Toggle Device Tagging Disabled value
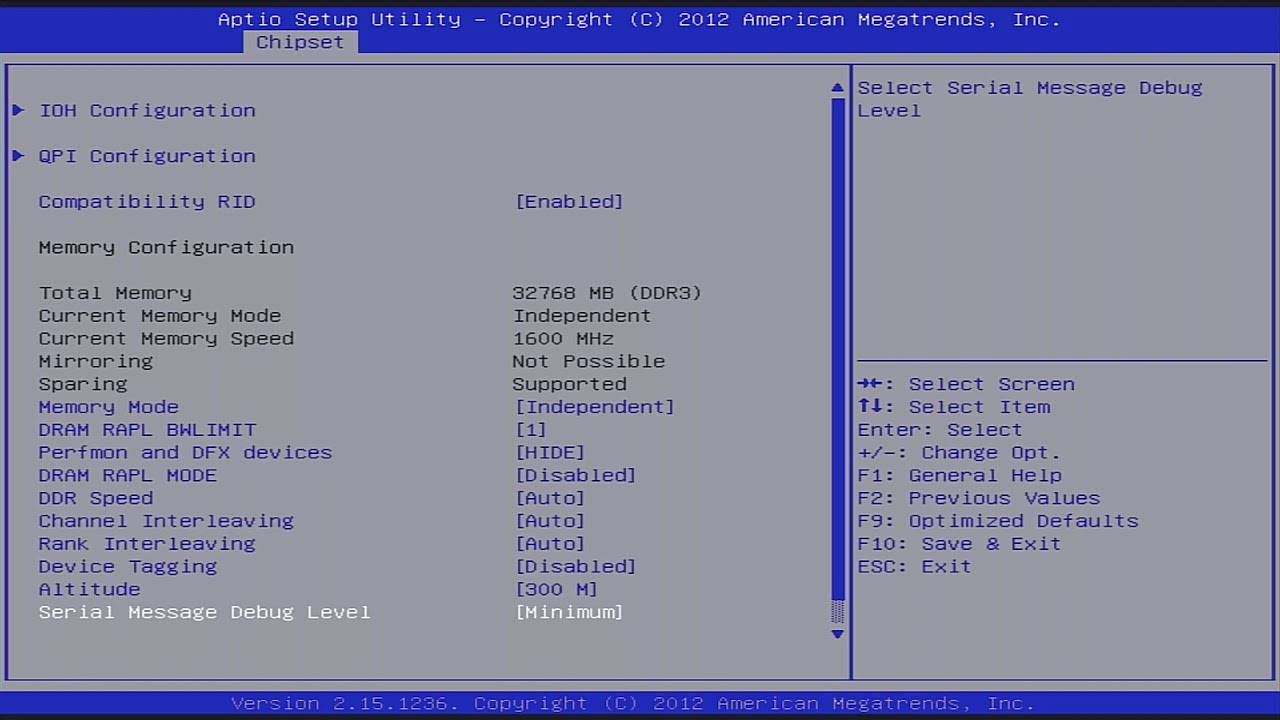The image size is (1280, 720). click(575, 566)
